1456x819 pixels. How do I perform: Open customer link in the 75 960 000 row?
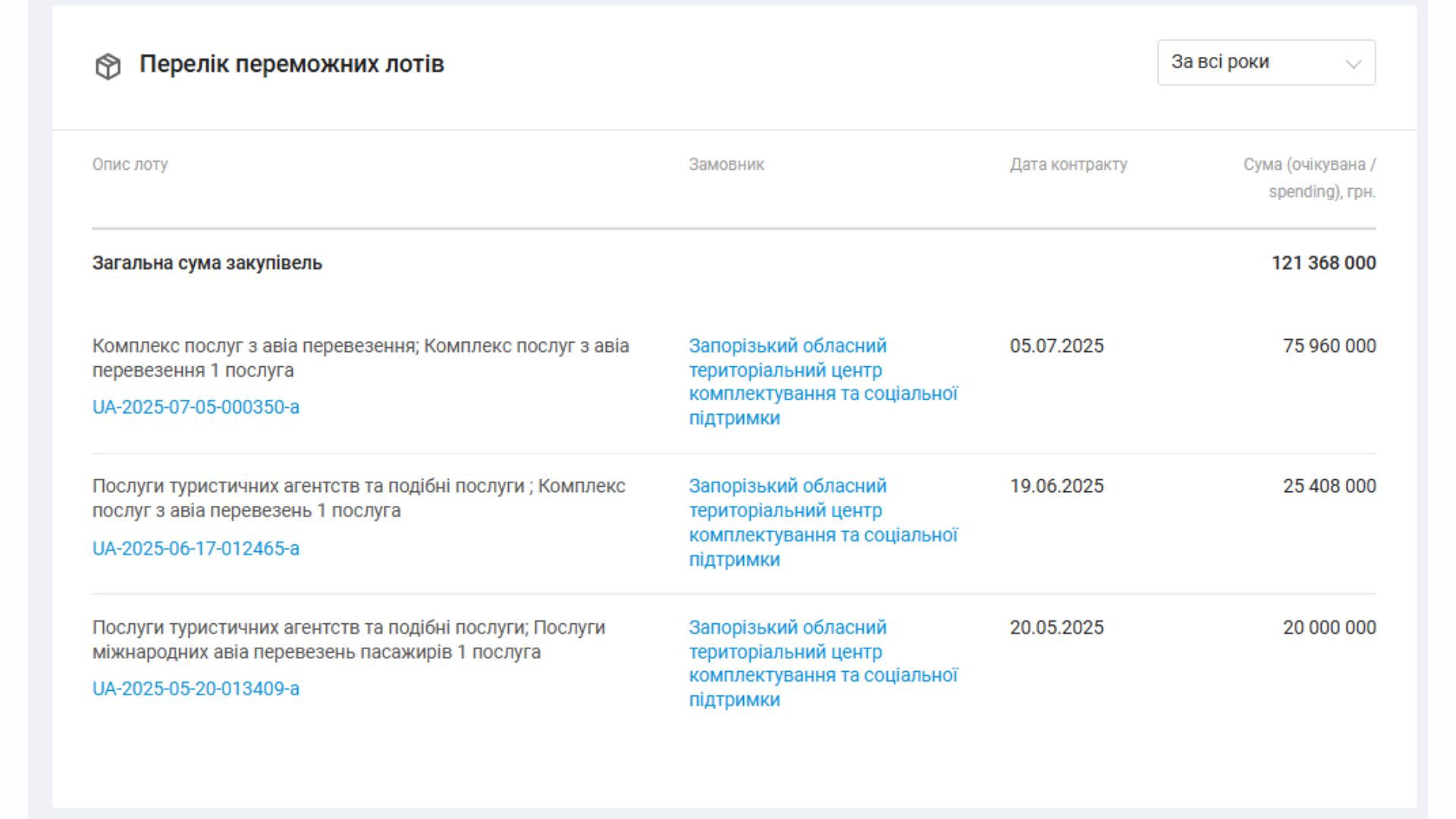(x=823, y=382)
